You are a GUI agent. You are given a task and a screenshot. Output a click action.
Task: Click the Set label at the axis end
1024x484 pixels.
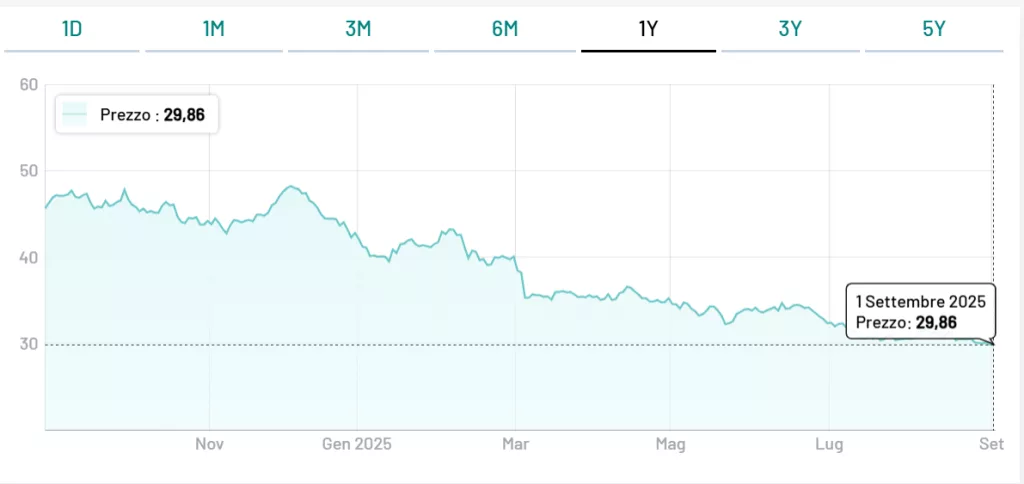click(x=991, y=443)
